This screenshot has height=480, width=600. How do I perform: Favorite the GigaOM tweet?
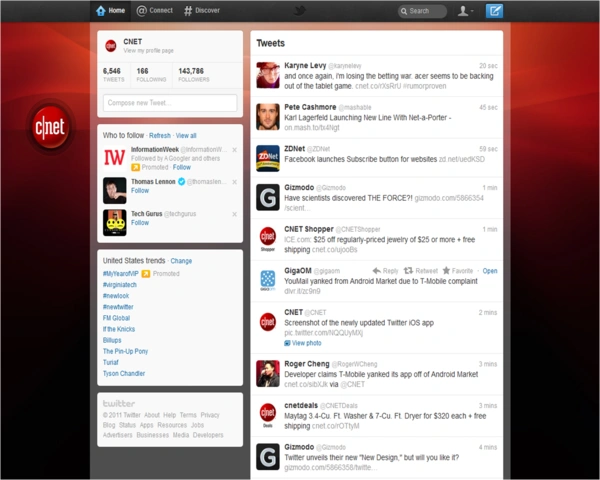tap(458, 271)
